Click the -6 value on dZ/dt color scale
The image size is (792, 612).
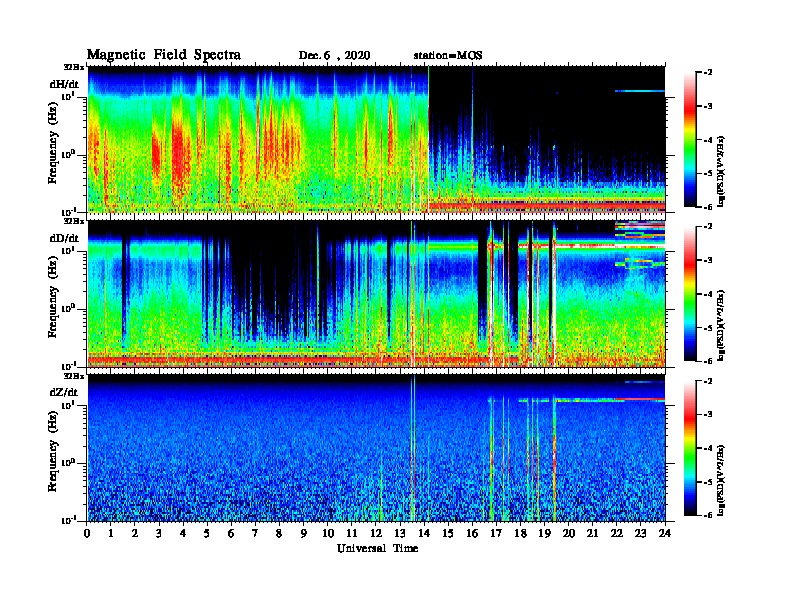point(708,515)
